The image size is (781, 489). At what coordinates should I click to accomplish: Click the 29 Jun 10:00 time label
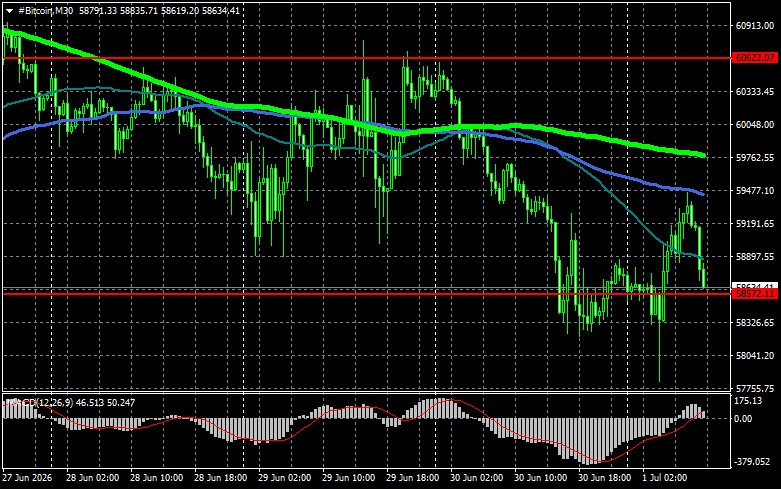349,478
